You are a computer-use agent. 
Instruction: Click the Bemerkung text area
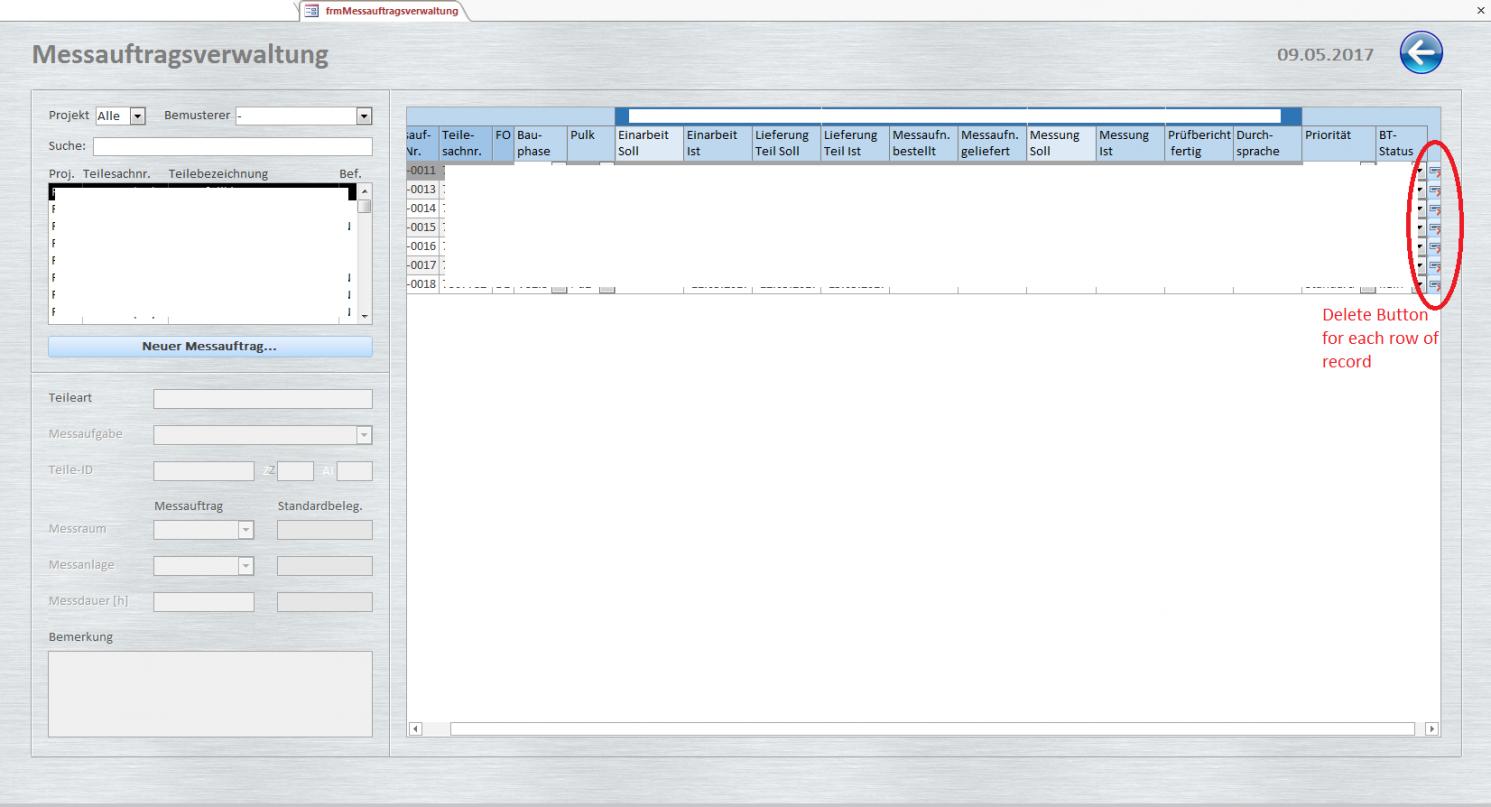point(210,694)
